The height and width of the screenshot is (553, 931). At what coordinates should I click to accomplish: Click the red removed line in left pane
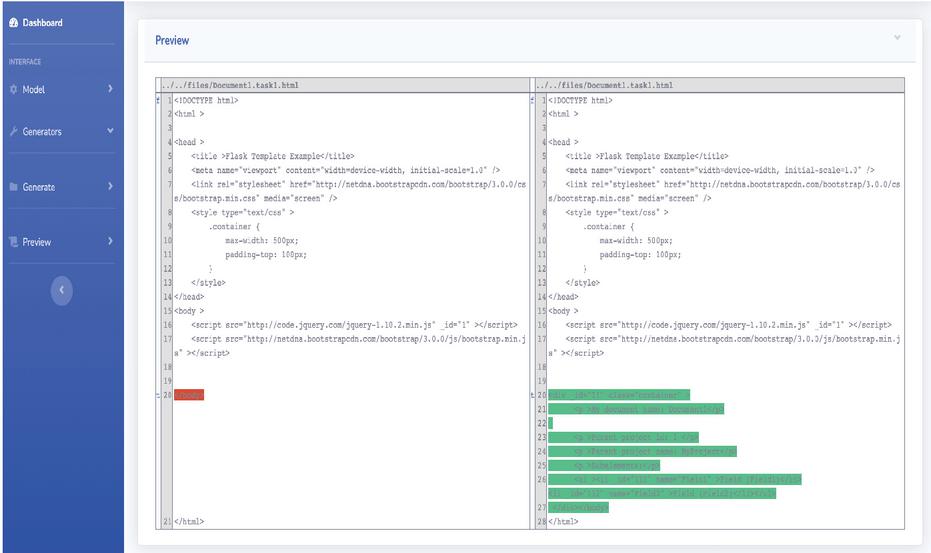click(x=188, y=395)
